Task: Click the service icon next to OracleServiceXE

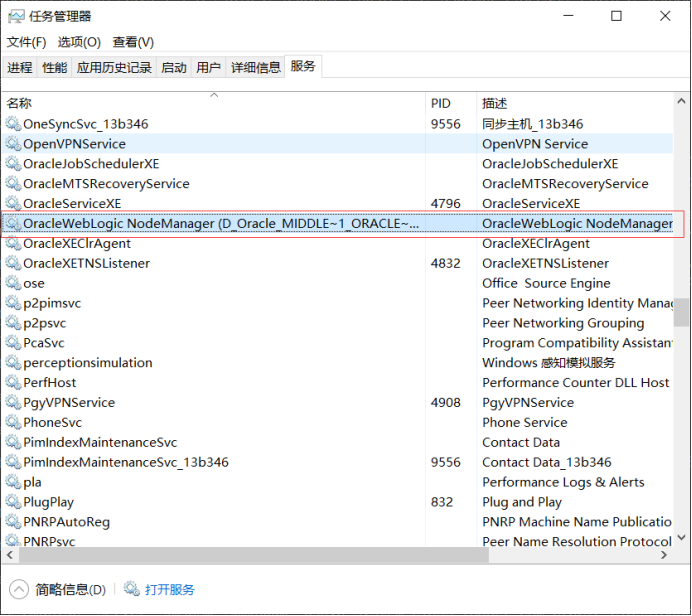Action: pyautogui.click(x=13, y=204)
